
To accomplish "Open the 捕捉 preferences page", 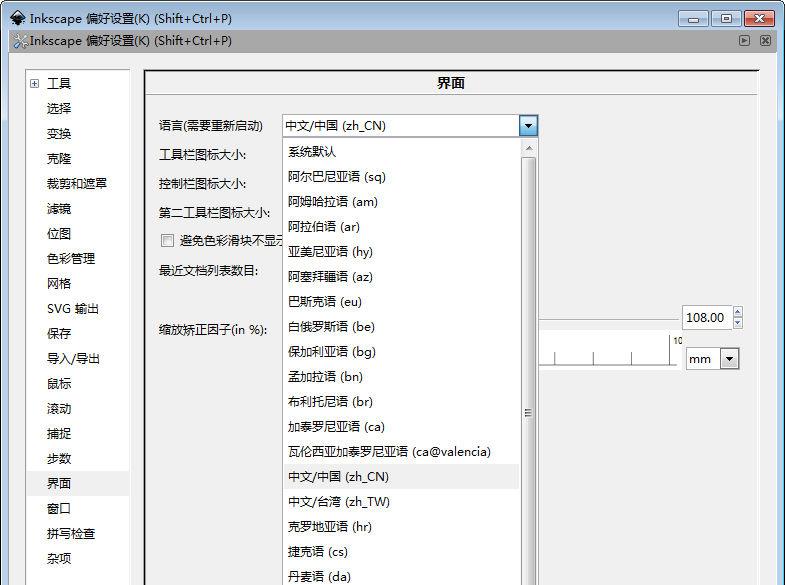I will [x=59, y=433].
